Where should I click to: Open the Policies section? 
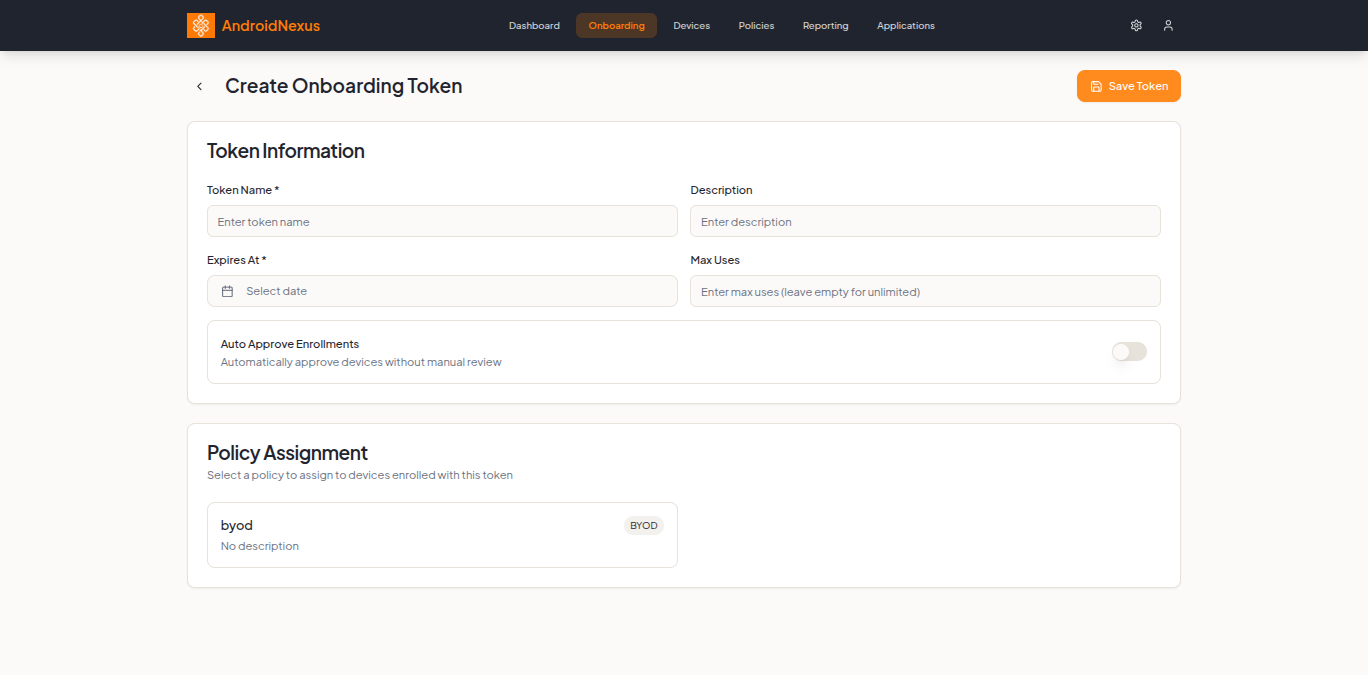click(x=756, y=25)
